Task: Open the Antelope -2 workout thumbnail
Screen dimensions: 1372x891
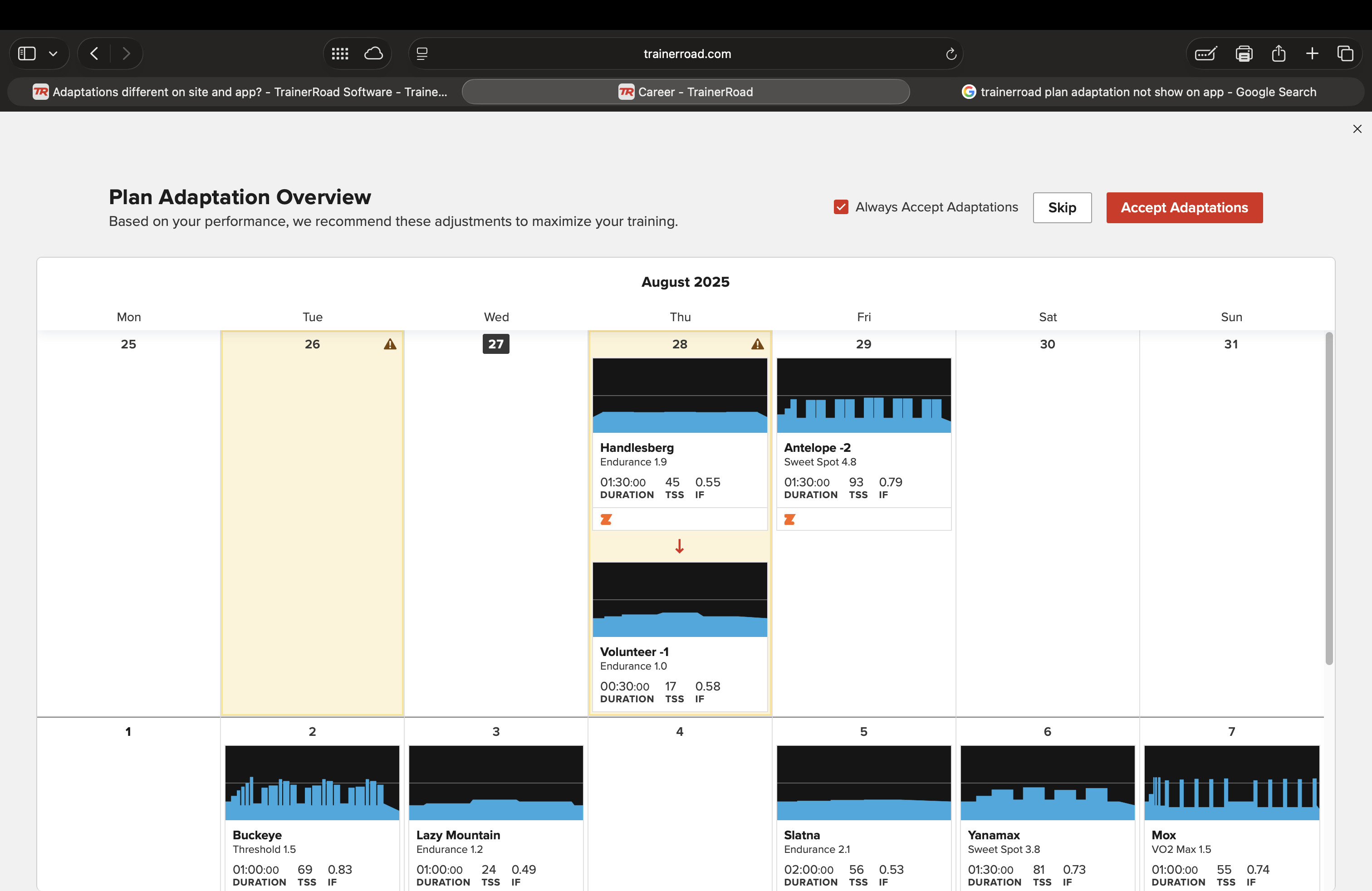Action: click(x=863, y=395)
